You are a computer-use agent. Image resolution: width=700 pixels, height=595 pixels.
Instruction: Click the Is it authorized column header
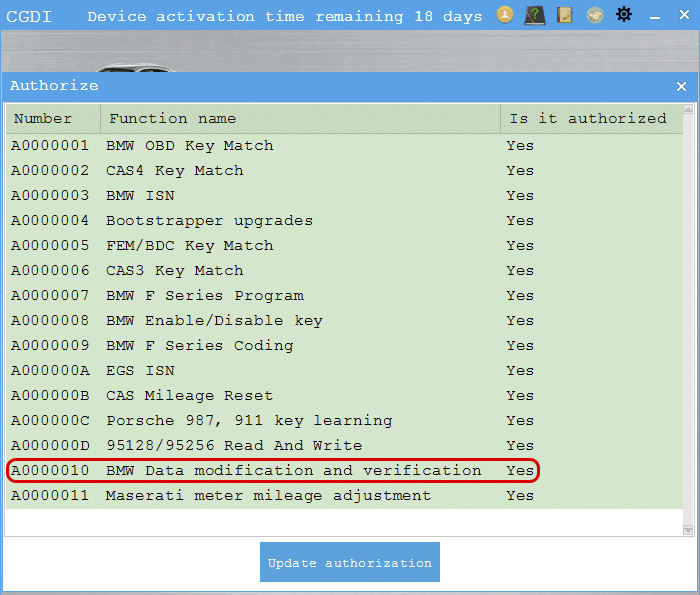click(592, 119)
